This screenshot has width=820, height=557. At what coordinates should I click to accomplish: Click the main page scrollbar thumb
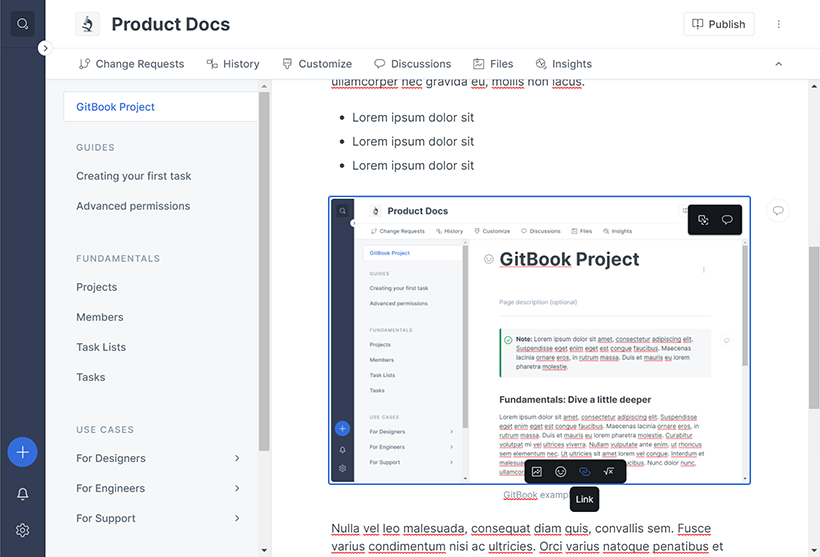814,327
